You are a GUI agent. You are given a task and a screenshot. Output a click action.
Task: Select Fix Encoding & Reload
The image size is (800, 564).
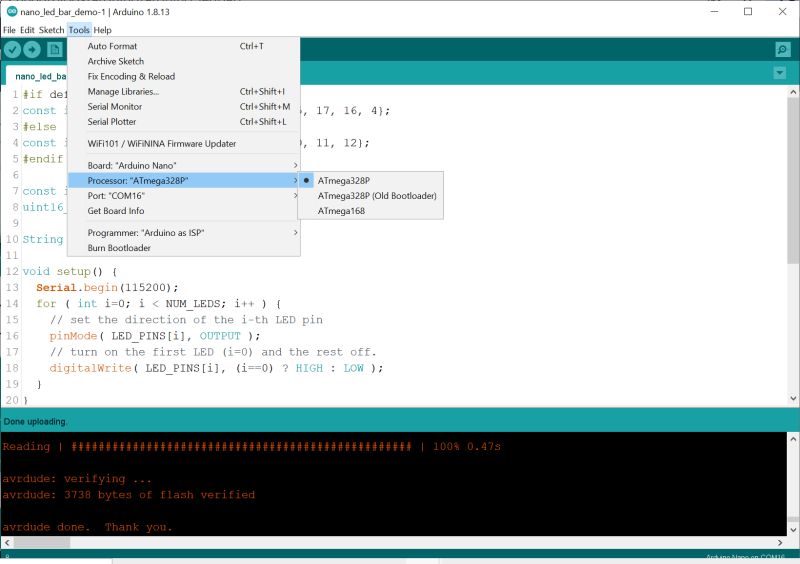[184, 77]
